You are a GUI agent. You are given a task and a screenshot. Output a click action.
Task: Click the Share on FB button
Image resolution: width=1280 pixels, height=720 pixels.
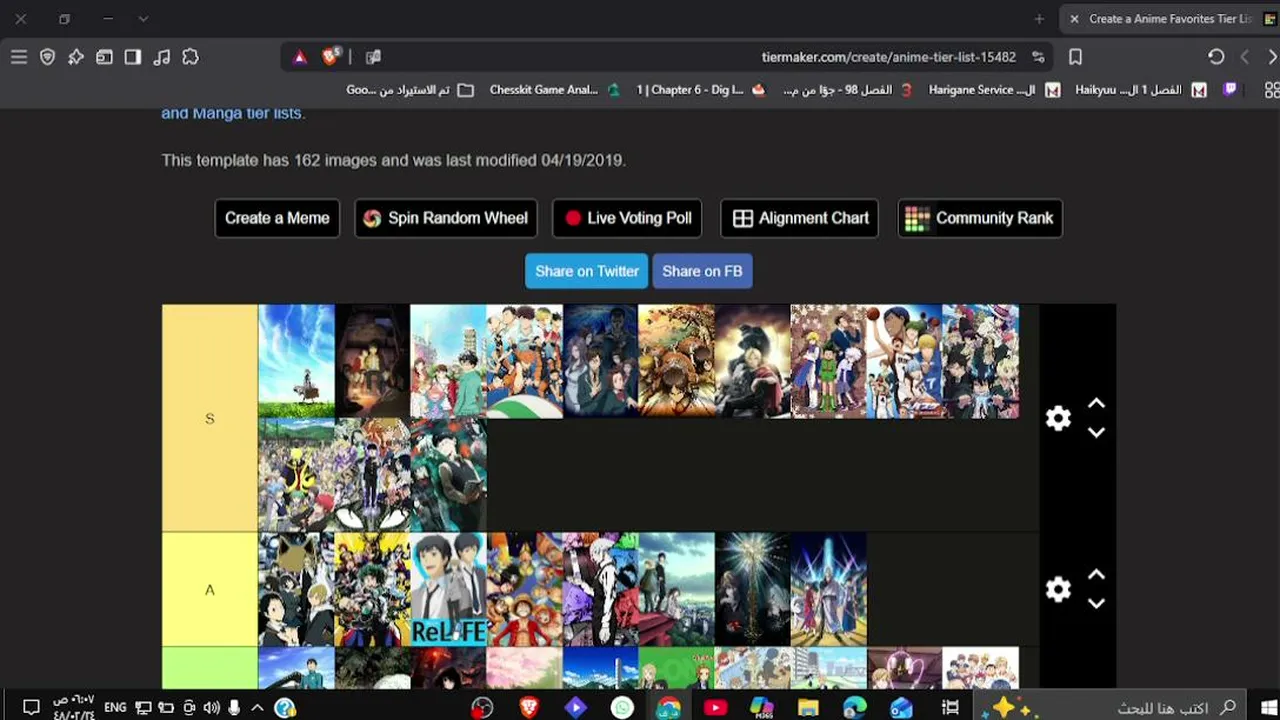pos(702,271)
